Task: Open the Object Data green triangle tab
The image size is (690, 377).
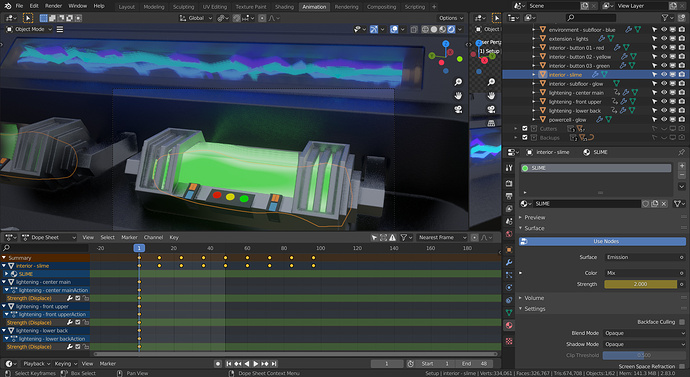Action: pyautogui.click(x=509, y=312)
